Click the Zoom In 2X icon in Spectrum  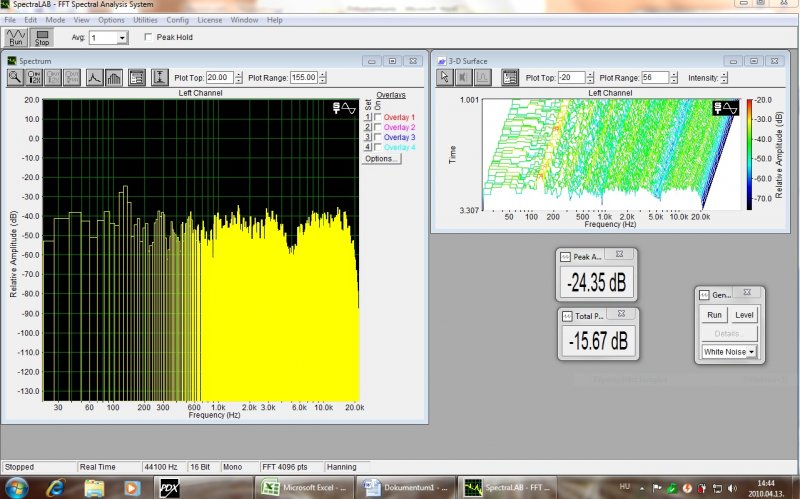point(35,77)
